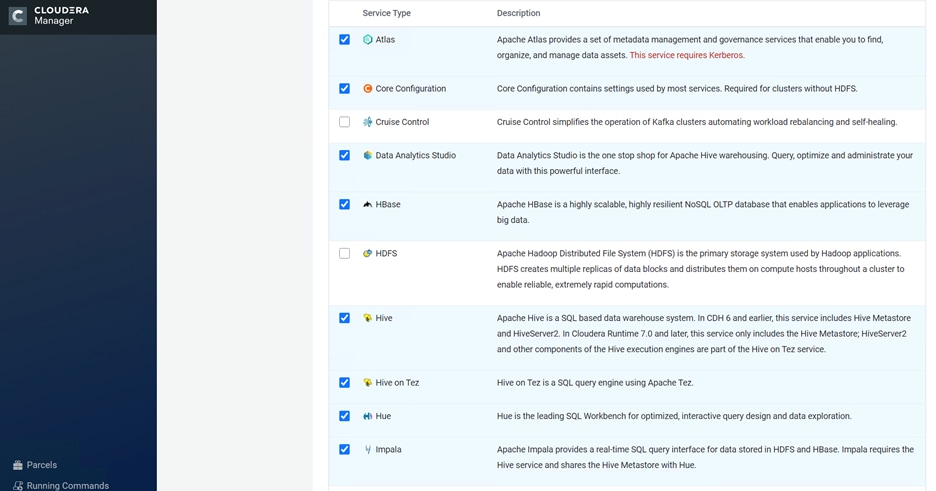The width and height of the screenshot is (936, 491).
Task: Click the Hue service icon
Action: pyautogui.click(x=368, y=416)
